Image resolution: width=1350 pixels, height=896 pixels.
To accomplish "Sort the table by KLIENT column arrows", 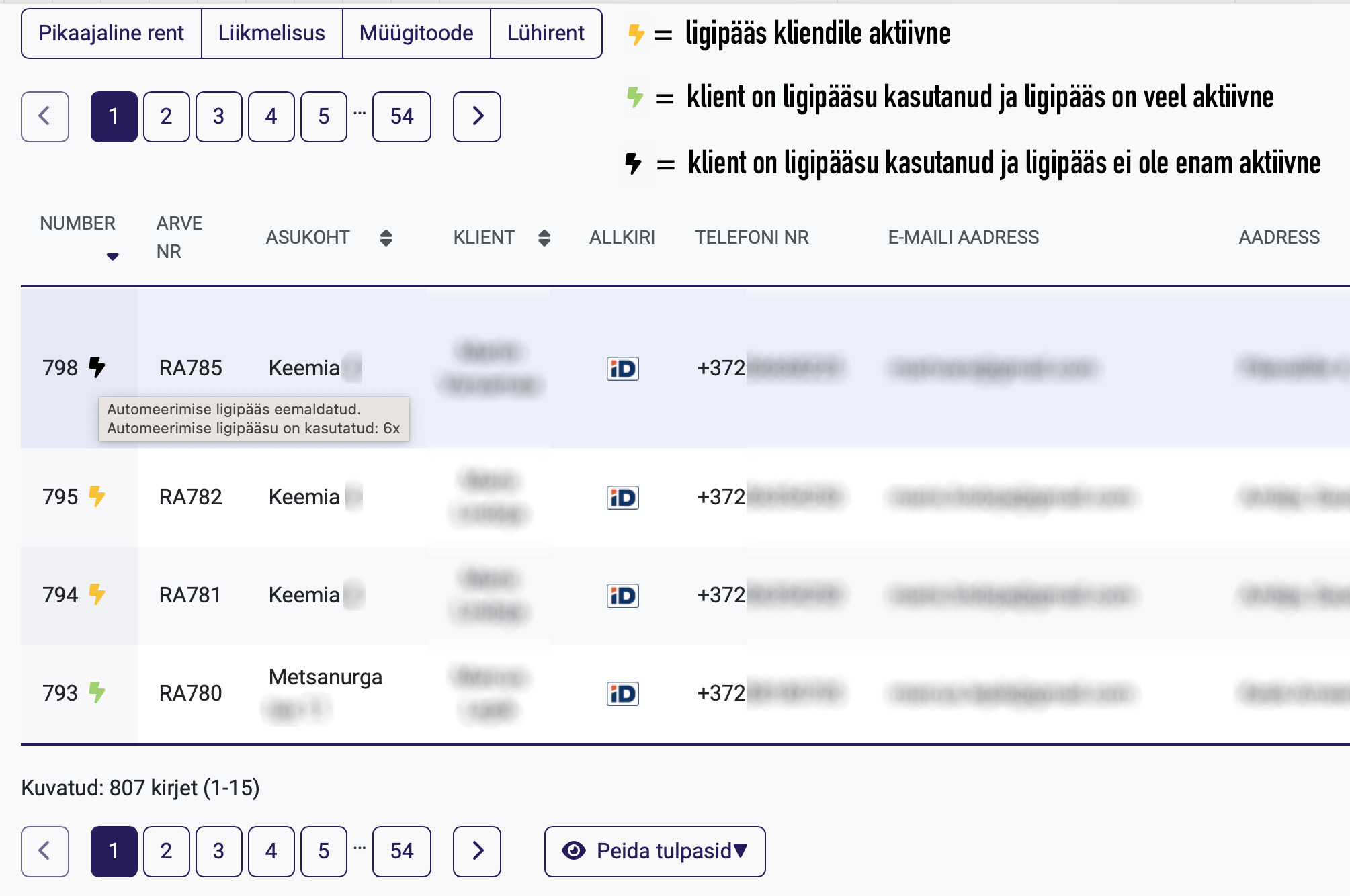I will pos(544,238).
